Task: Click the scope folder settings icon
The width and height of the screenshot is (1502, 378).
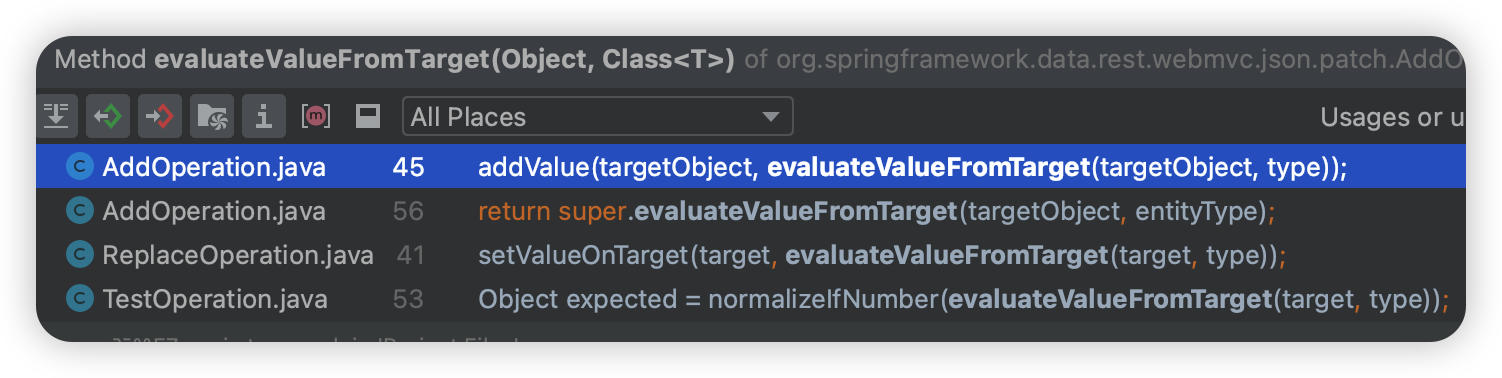Action: pyautogui.click(x=212, y=117)
